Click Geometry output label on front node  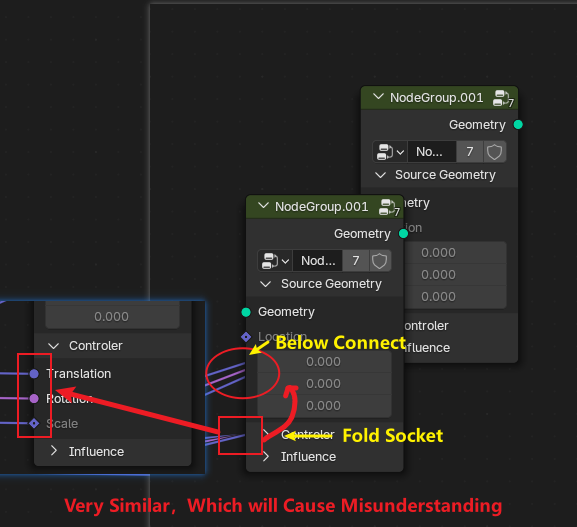pyautogui.click(x=362, y=234)
